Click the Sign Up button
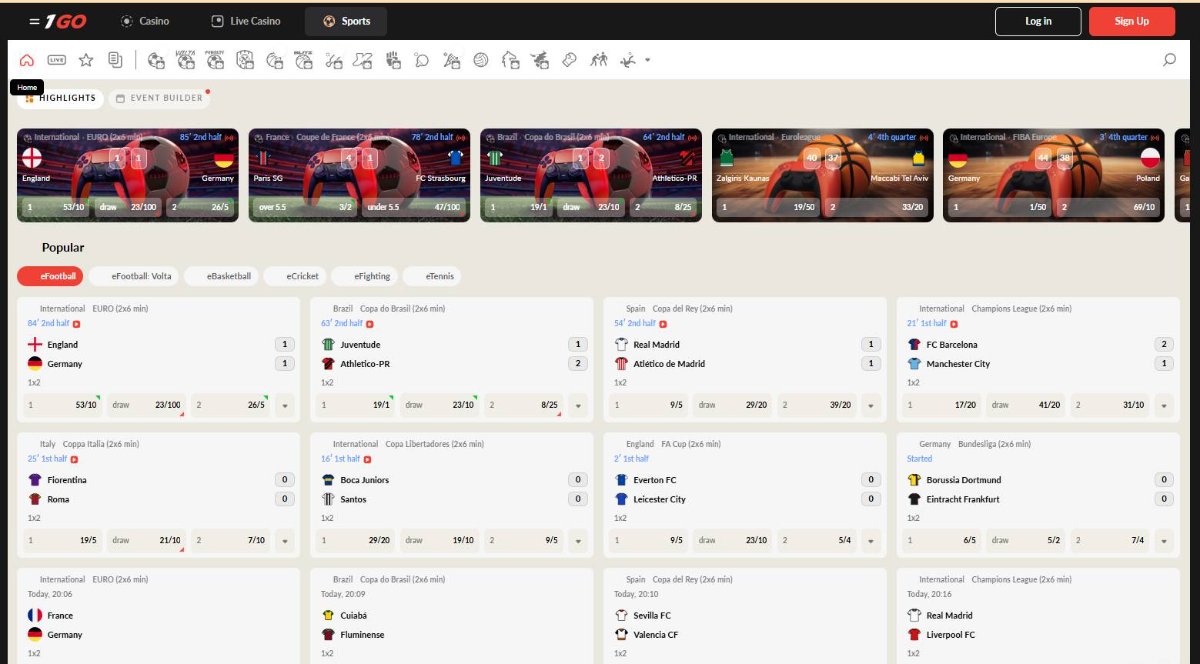 click(x=1132, y=20)
